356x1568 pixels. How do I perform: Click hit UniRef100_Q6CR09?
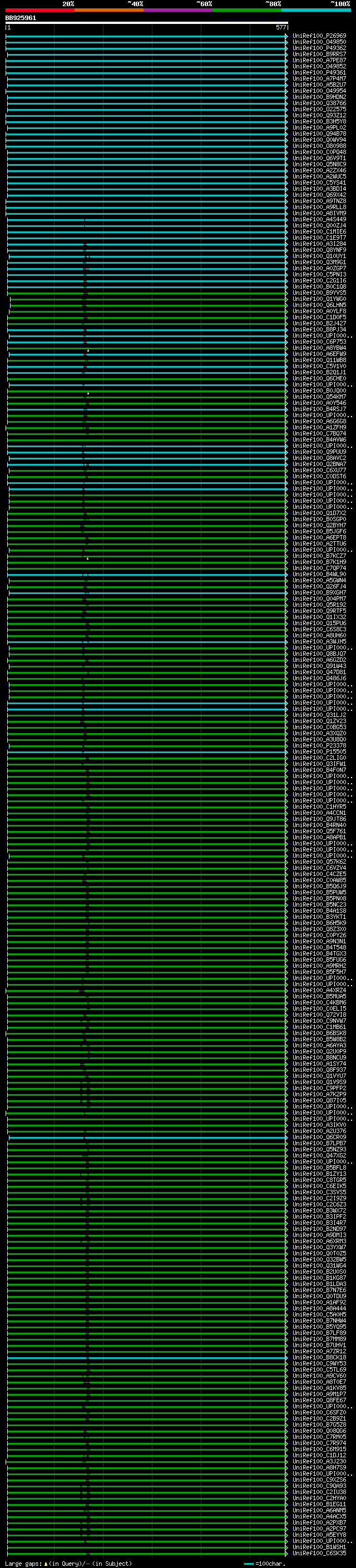[319, 1137]
